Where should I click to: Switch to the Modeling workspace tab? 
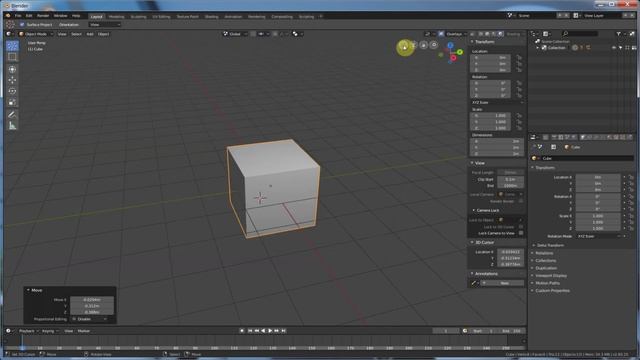pos(116,17)
